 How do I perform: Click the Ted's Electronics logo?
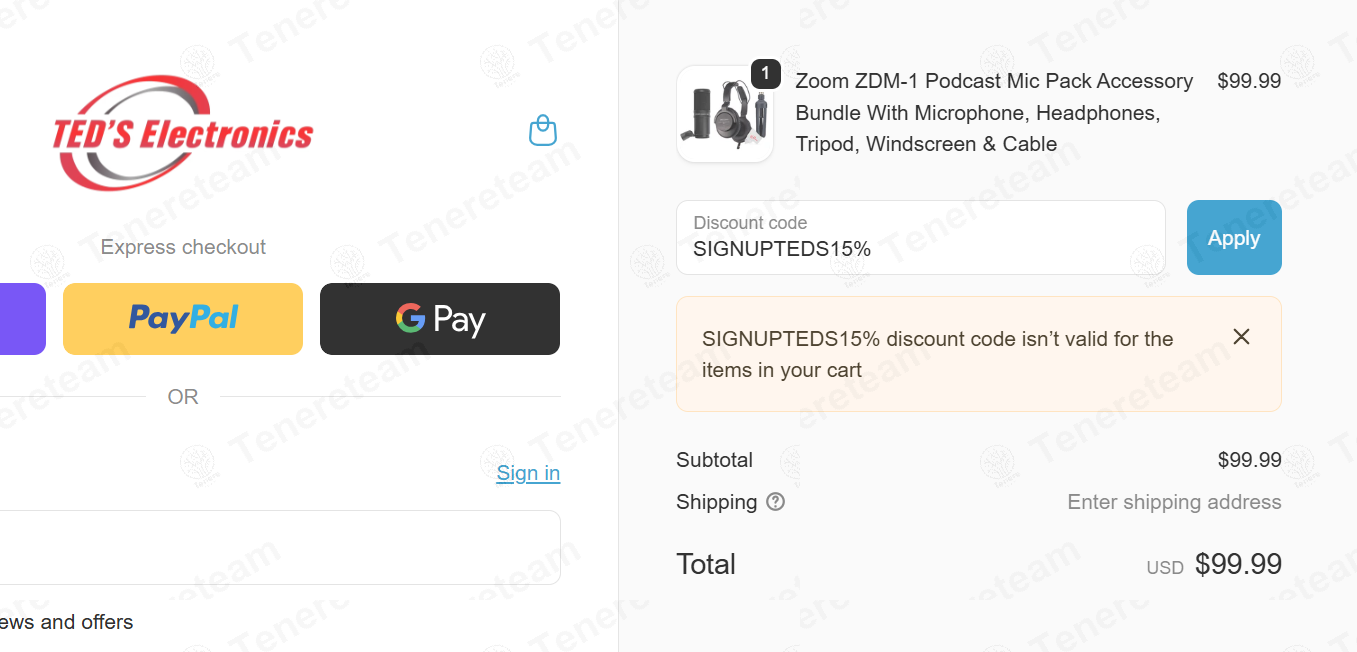[x=183, y=133]
